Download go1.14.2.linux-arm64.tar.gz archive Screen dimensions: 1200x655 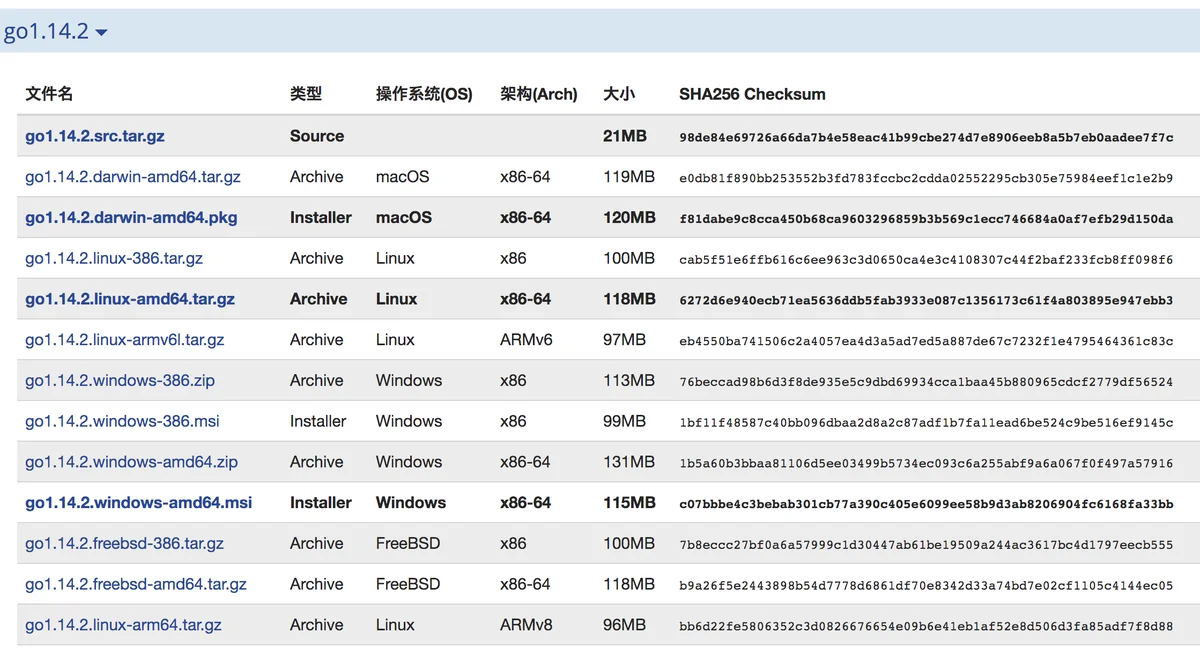point(123,625)
